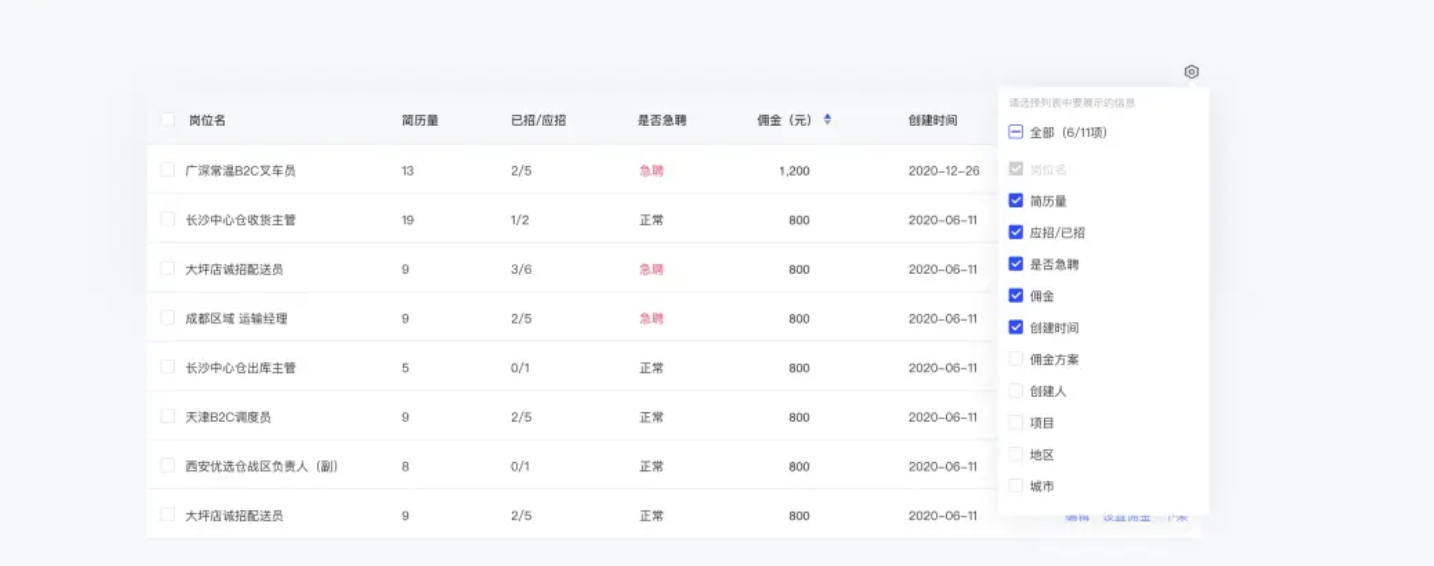Uncheck the 简历量 column checkbox
1434x566 pixels.
point(1016,201)
